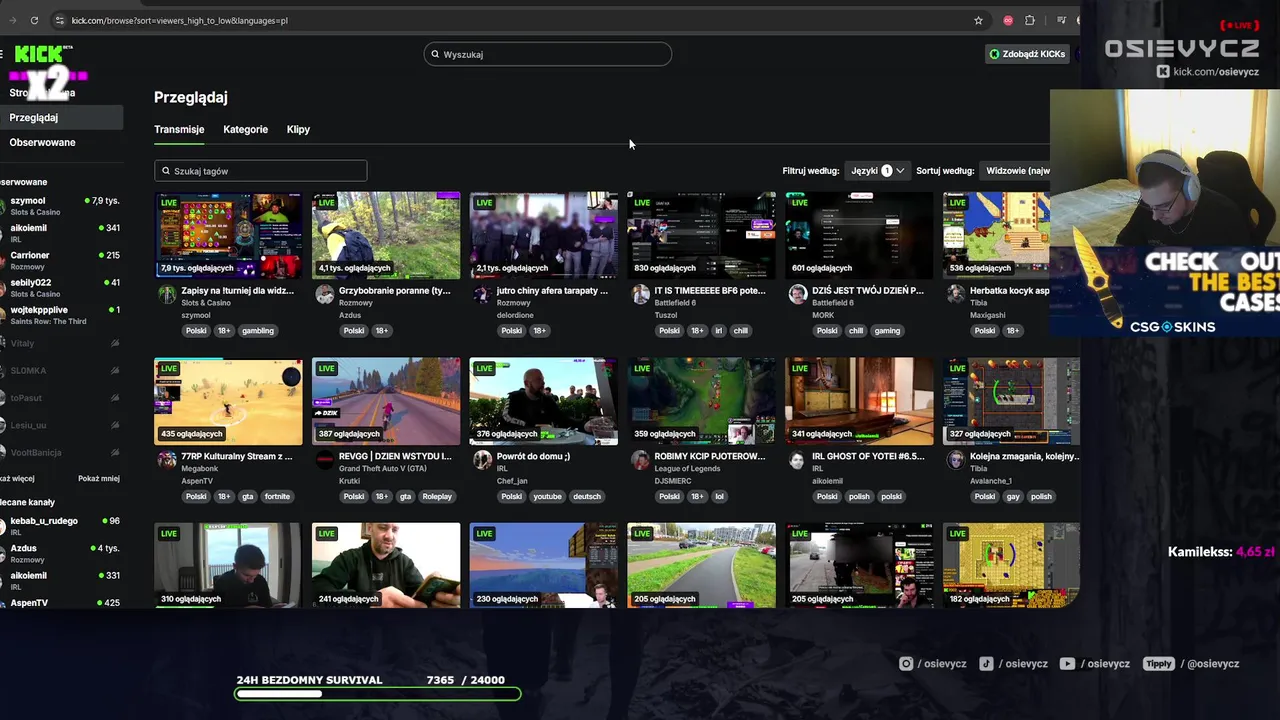The image size is (1280, 720).
Task: Open MORK avatar under DZIŚ JEST TWÓJ stream
Action: pyautogui.click(x=797, y=294)
